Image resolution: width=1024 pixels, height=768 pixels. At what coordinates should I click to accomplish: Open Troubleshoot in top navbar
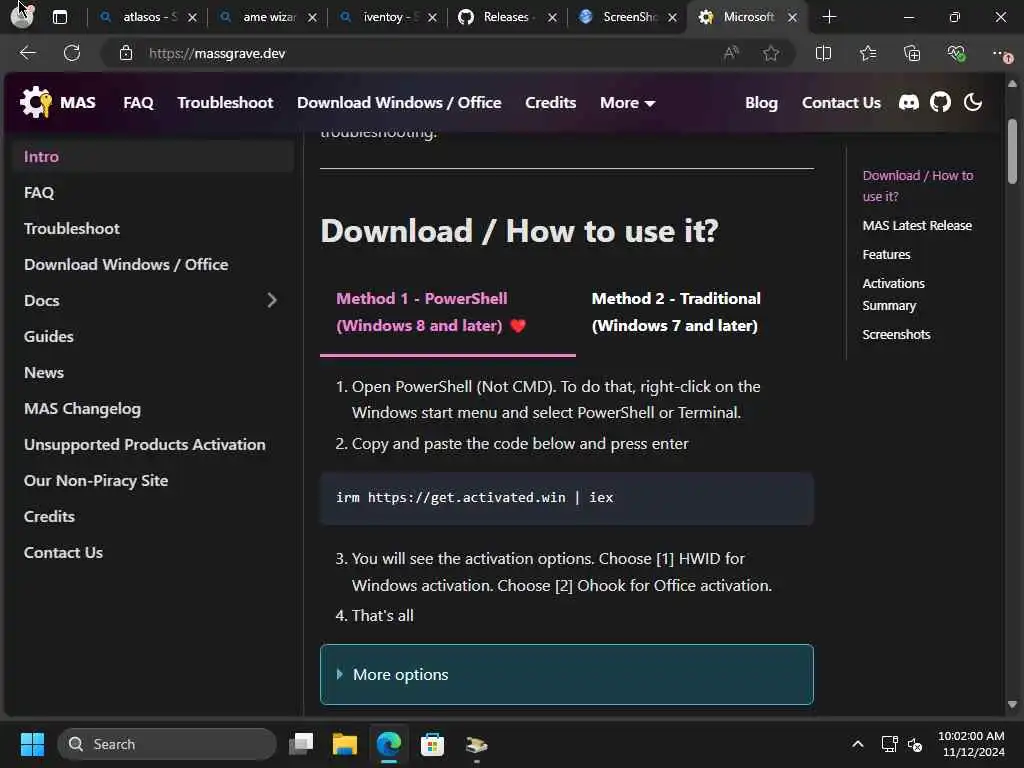[x=225, y=103]
